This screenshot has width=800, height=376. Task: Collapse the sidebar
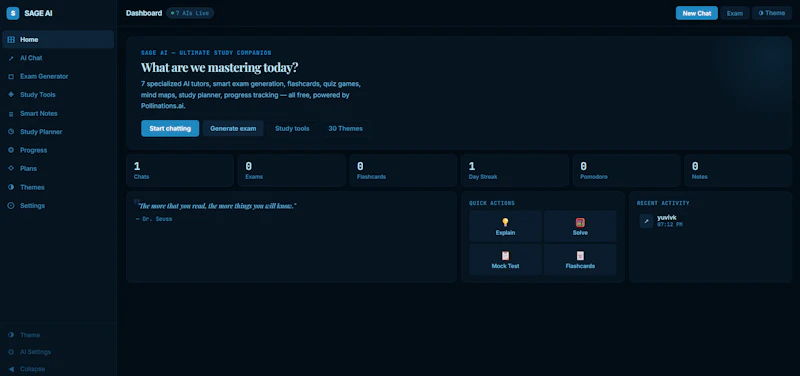coord(58,369)
